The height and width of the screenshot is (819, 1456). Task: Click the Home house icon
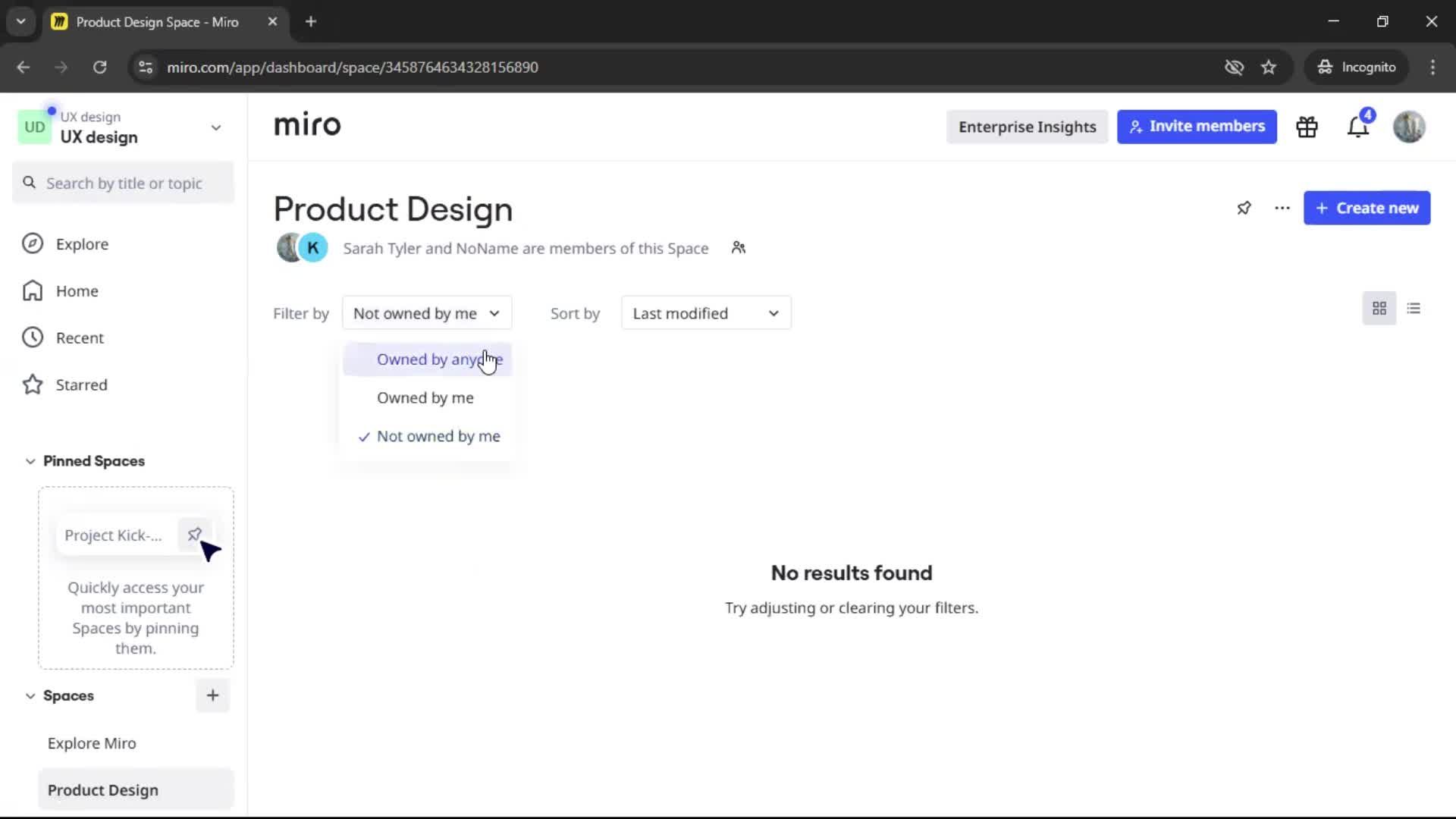pyautogui.click(x=33, y=291)
